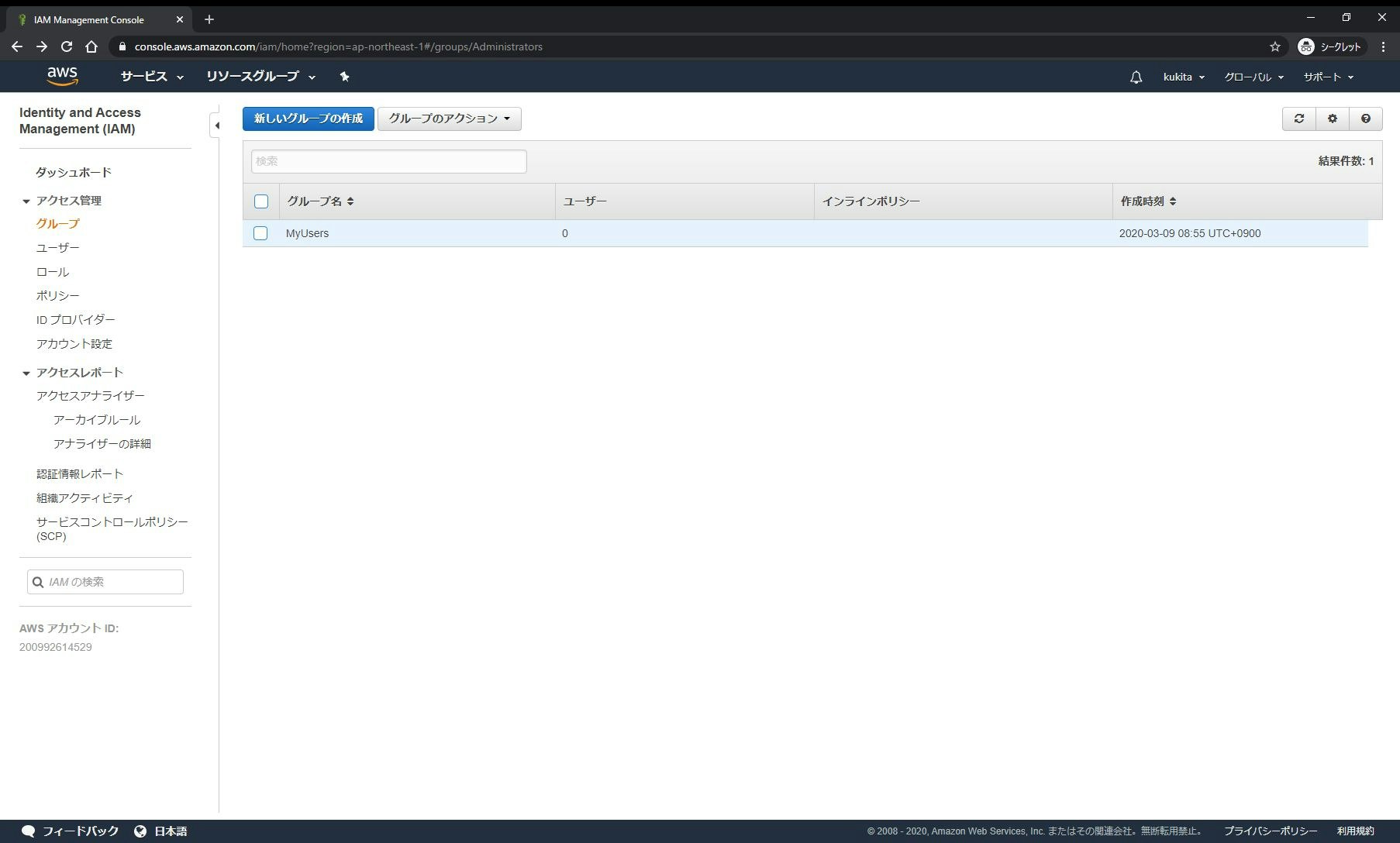Bookmark this page with star icon
Viewport: 1400px width, 843px height.
(1275, 46)
